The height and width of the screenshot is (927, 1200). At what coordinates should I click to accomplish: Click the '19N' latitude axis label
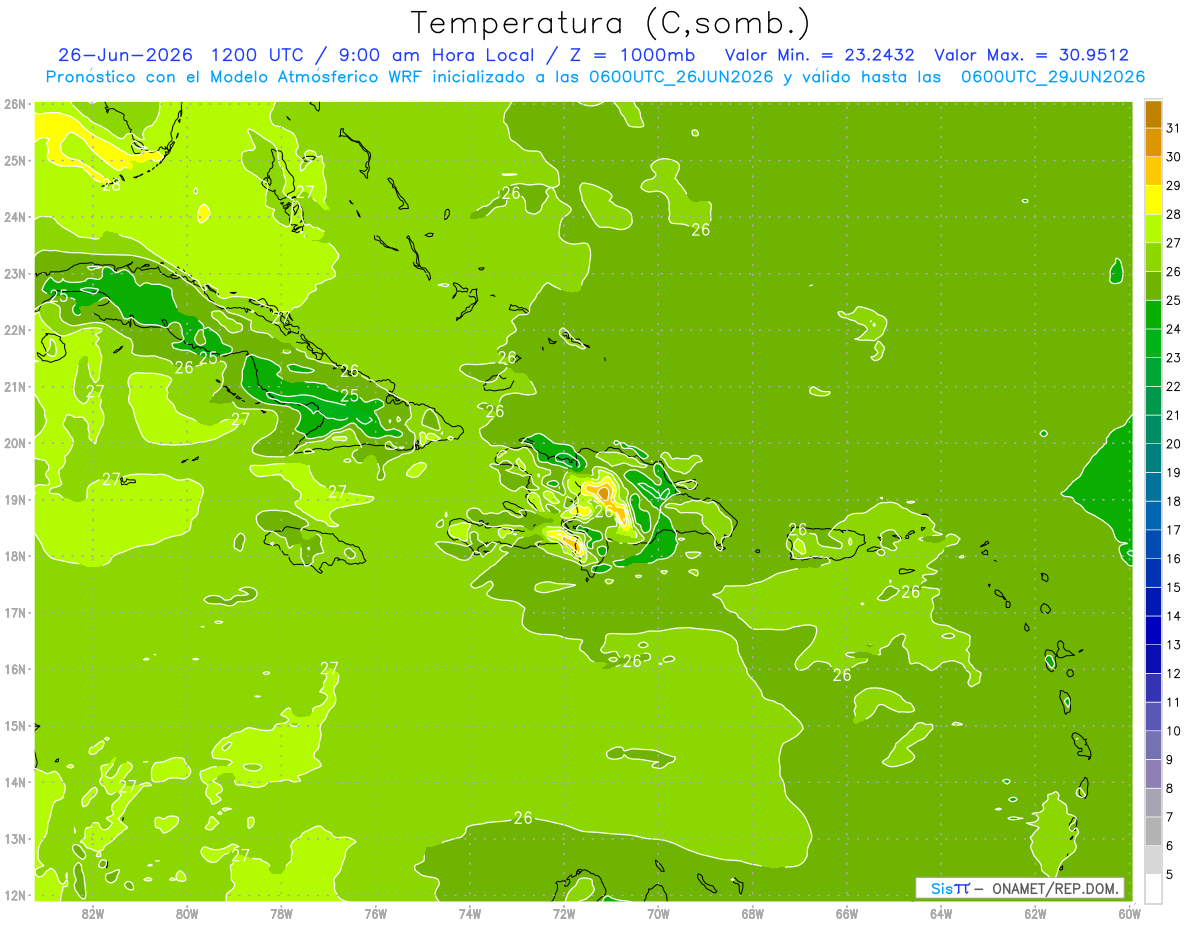[x=15, y=499]
